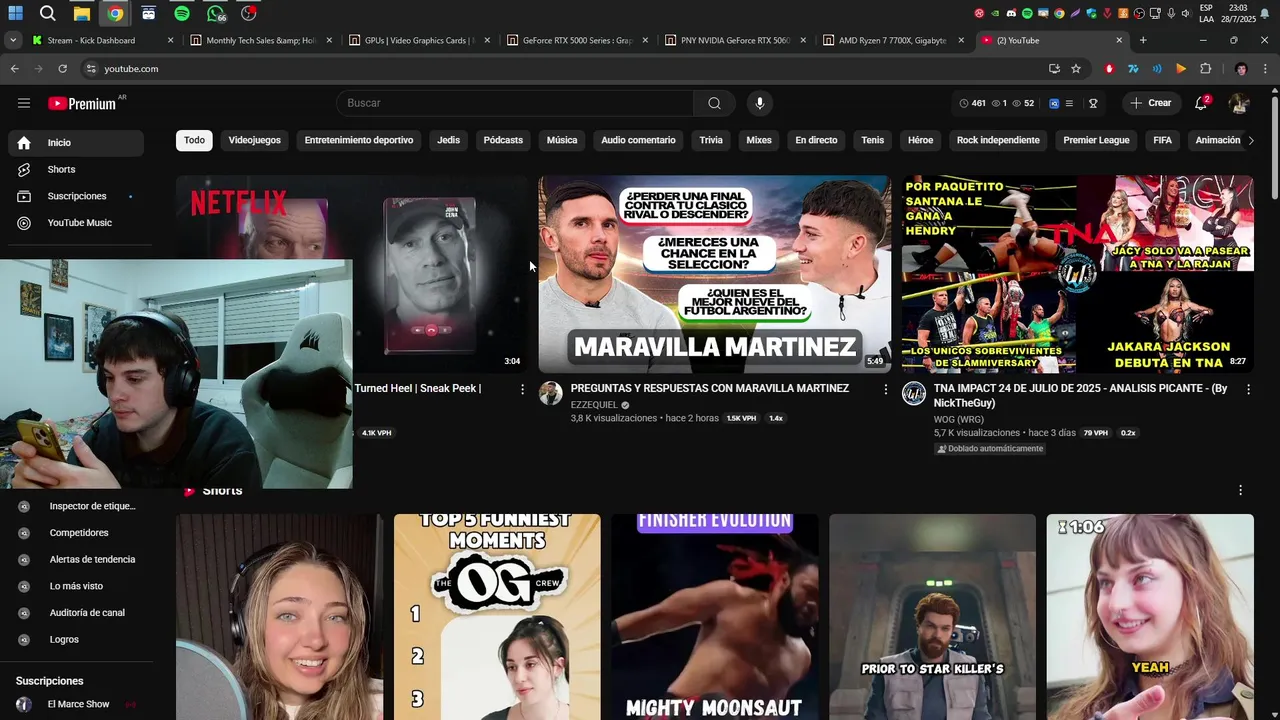Select the Todo filter chip
This screenshot has height=720, width=1280.
(194, 140)
